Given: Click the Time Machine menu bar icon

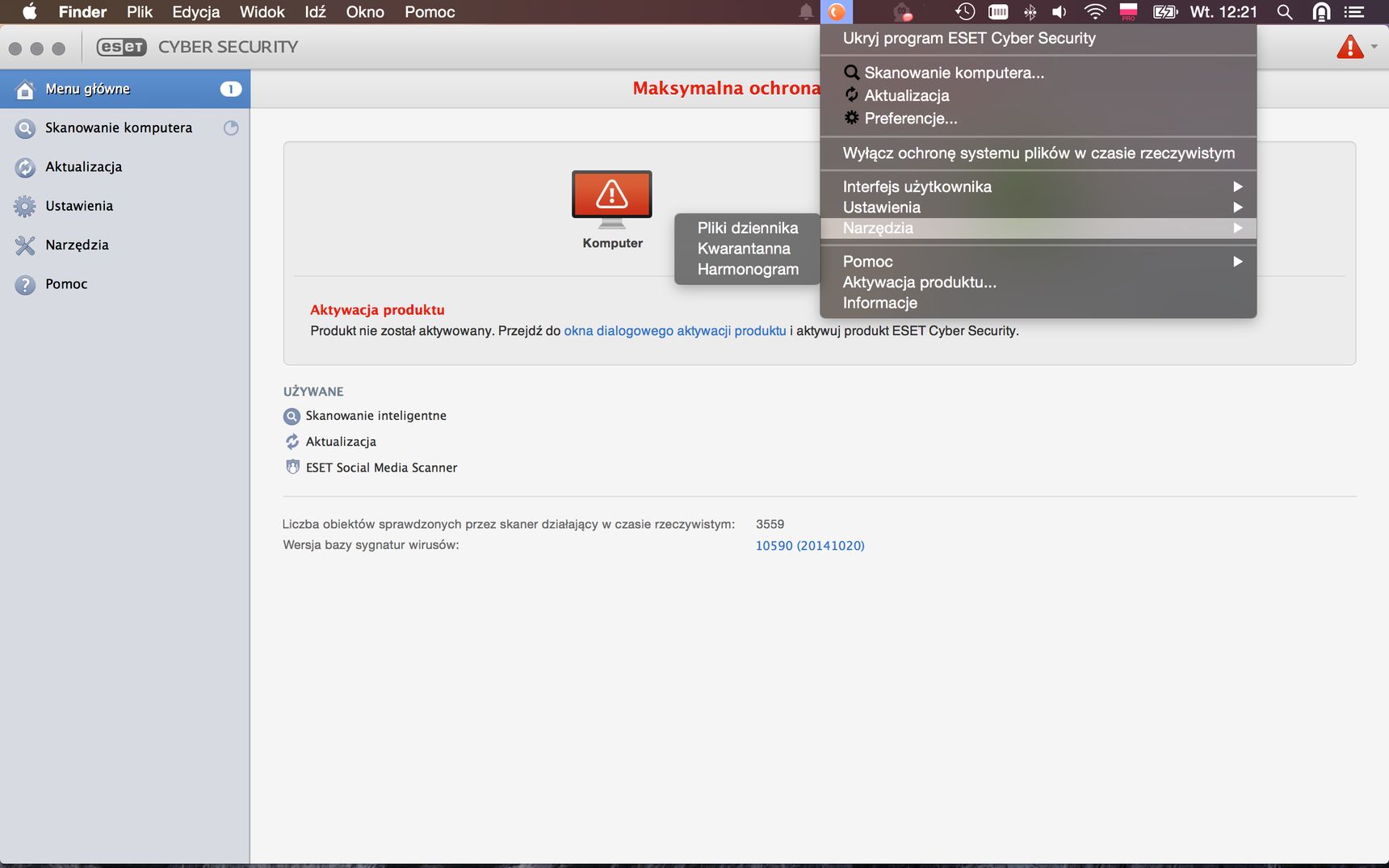Looking at the screenshot, I should point(965,12).
